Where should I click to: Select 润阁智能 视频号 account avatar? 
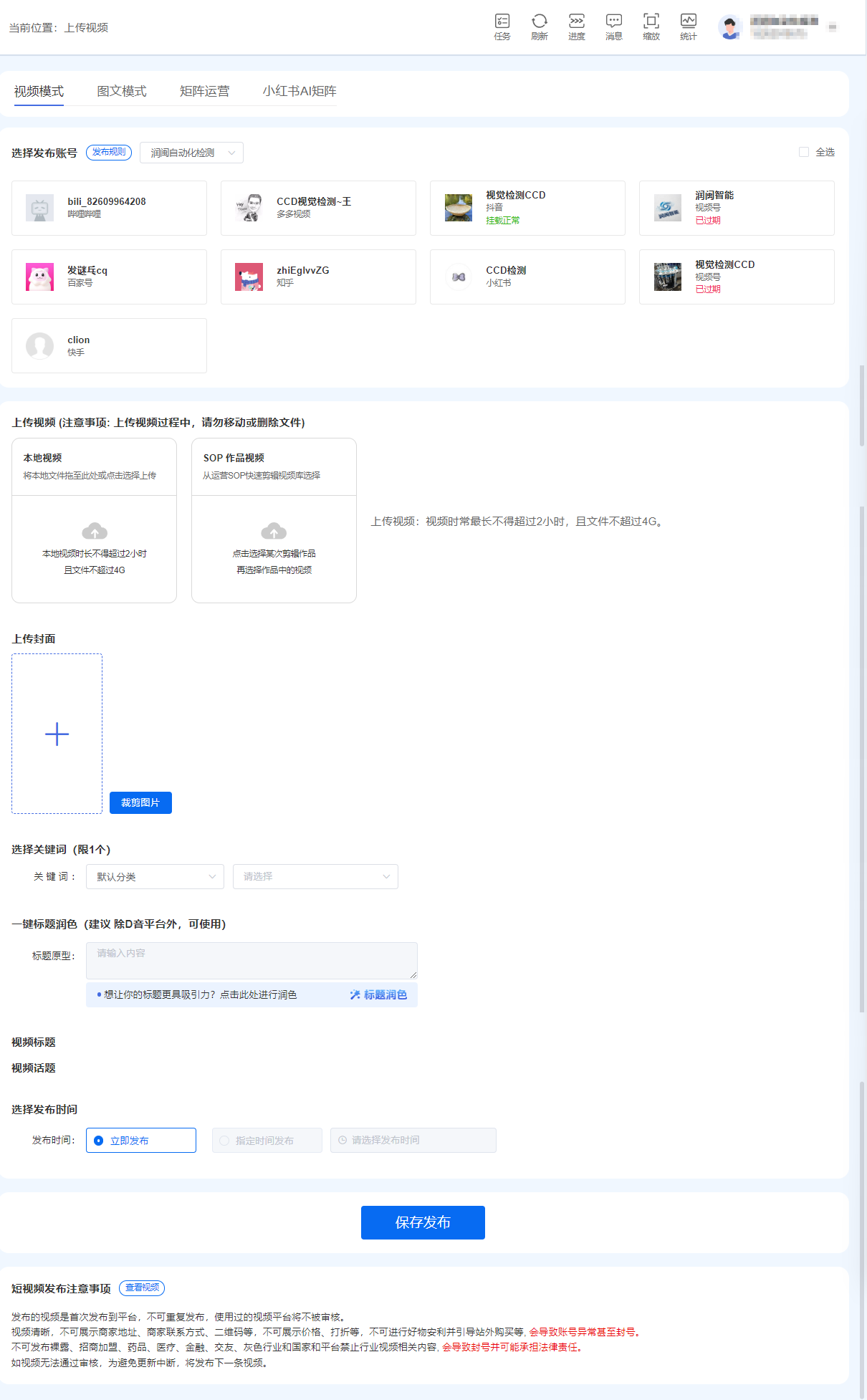coord(668,208)
